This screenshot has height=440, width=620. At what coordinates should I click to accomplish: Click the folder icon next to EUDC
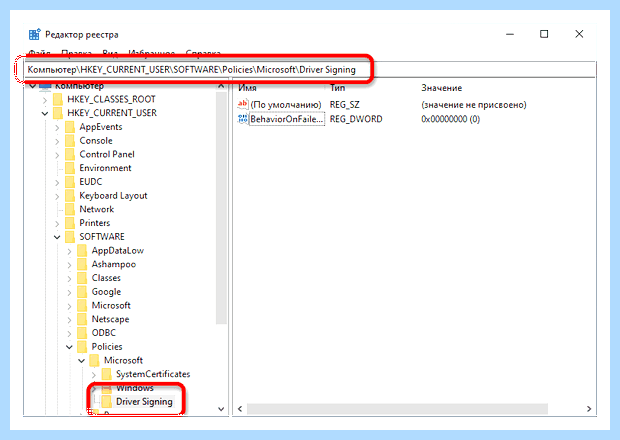click(70, 182)
